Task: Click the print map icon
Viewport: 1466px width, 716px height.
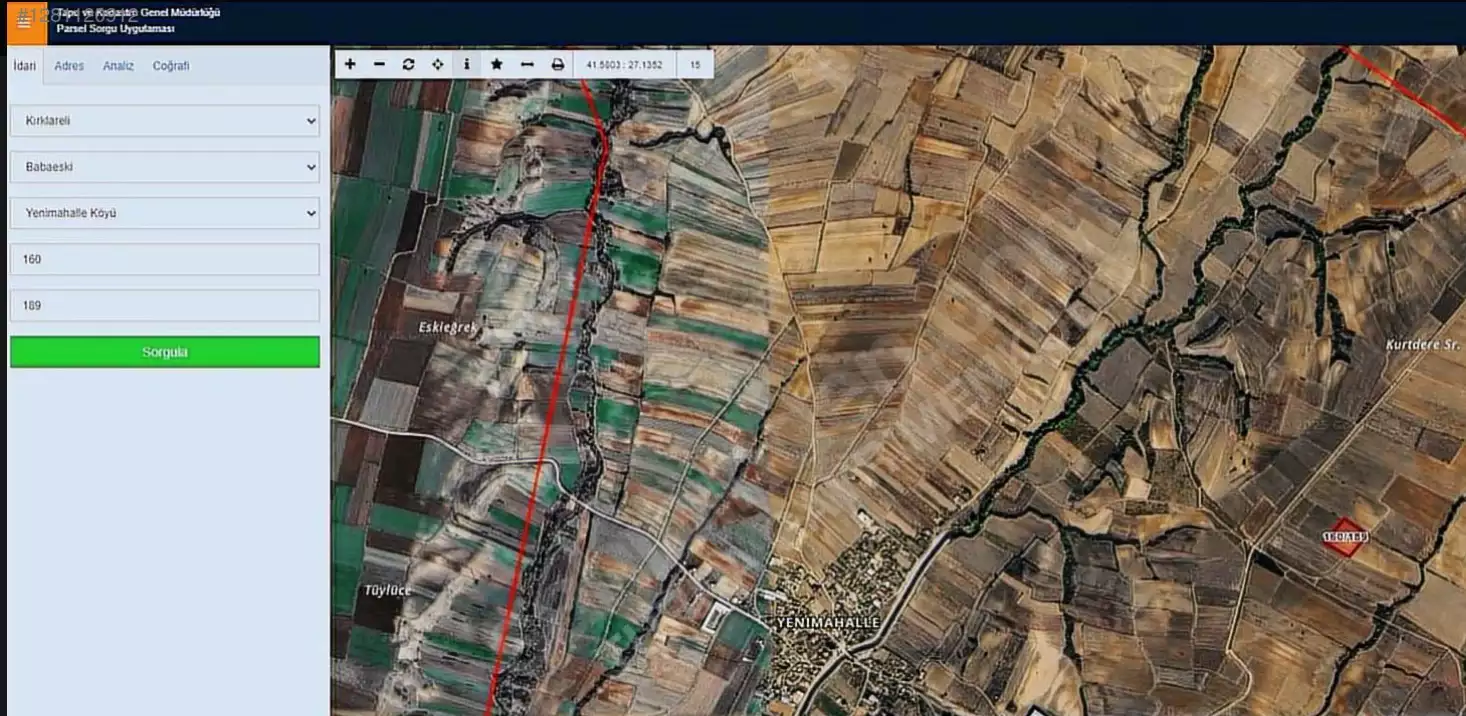Action: 557,64
